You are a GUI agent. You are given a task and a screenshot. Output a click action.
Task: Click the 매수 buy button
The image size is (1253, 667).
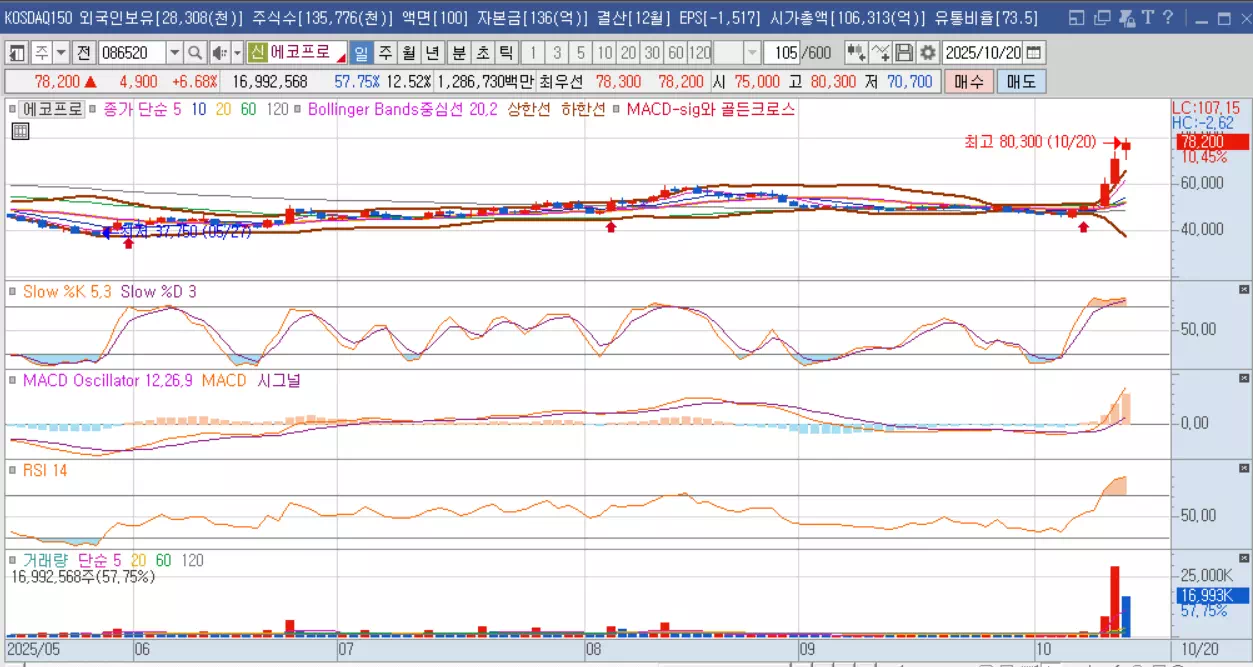click(969, 82)
